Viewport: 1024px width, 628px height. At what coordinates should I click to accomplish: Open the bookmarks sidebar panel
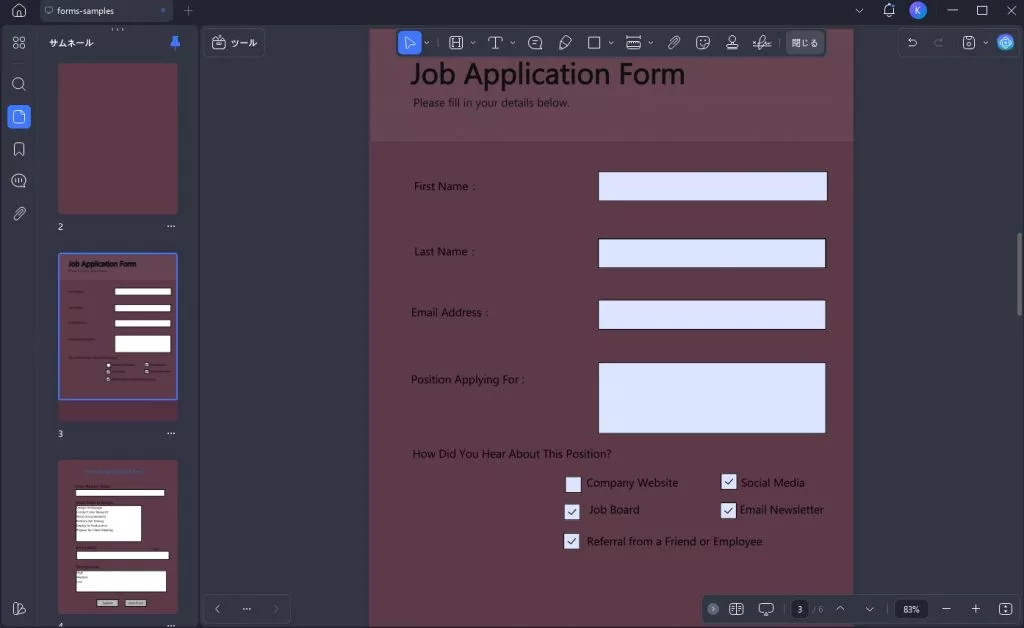coord(19,149)
